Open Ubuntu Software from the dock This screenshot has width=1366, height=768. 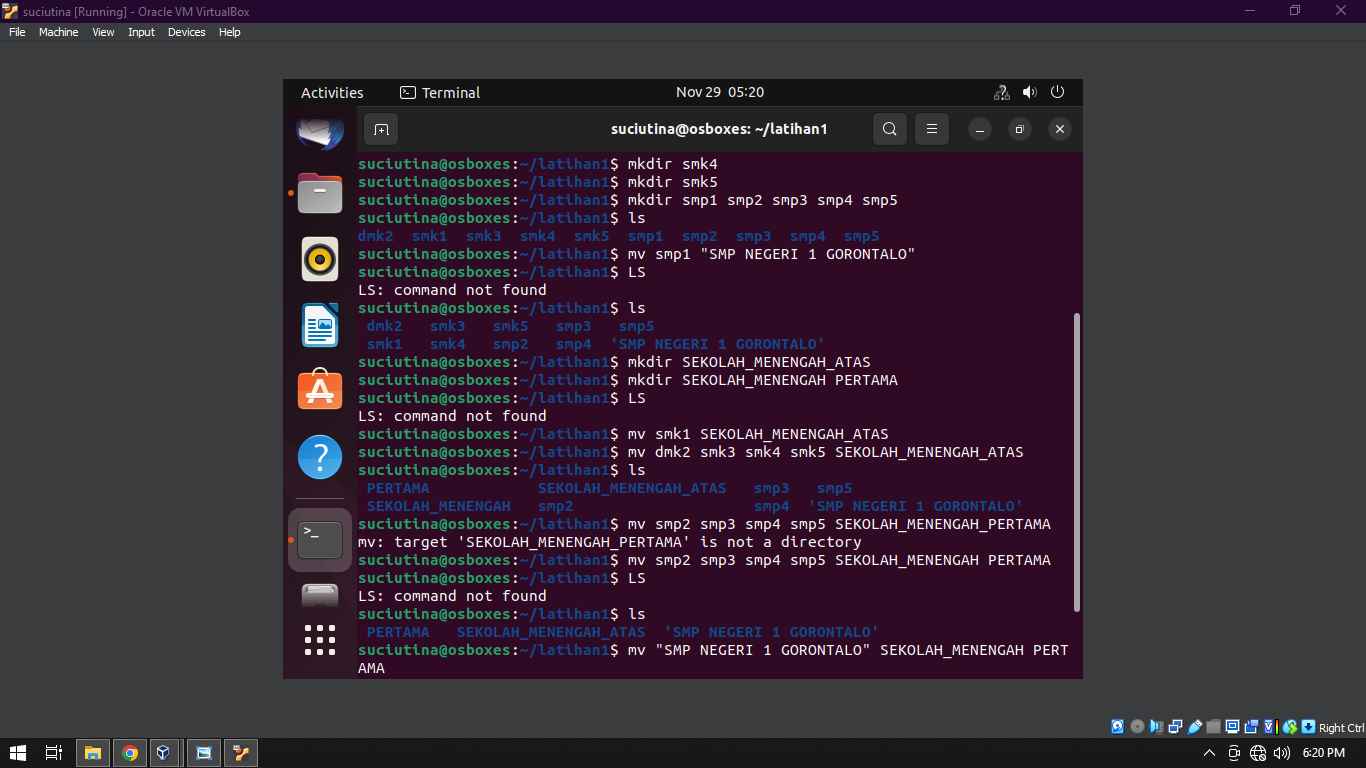(320, 391)
